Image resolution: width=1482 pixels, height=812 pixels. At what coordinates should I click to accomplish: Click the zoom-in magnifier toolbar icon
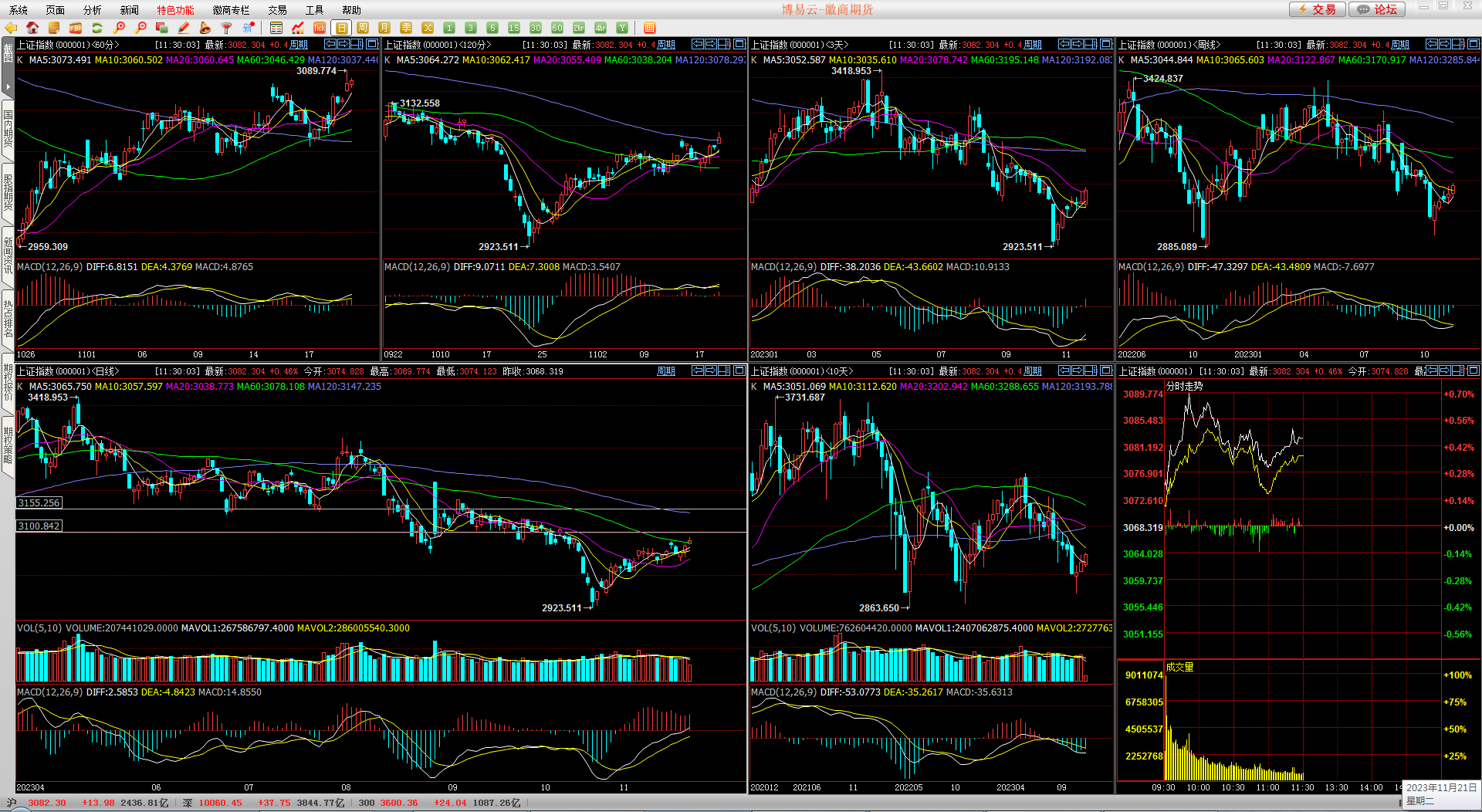tap(119, 28)
